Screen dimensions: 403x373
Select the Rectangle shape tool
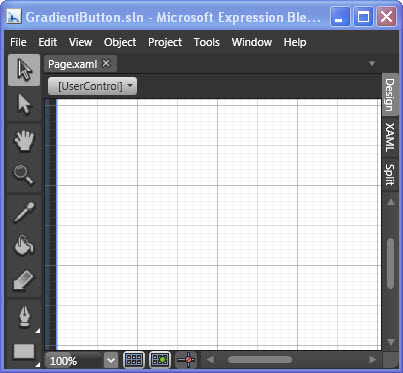[24, 352]
